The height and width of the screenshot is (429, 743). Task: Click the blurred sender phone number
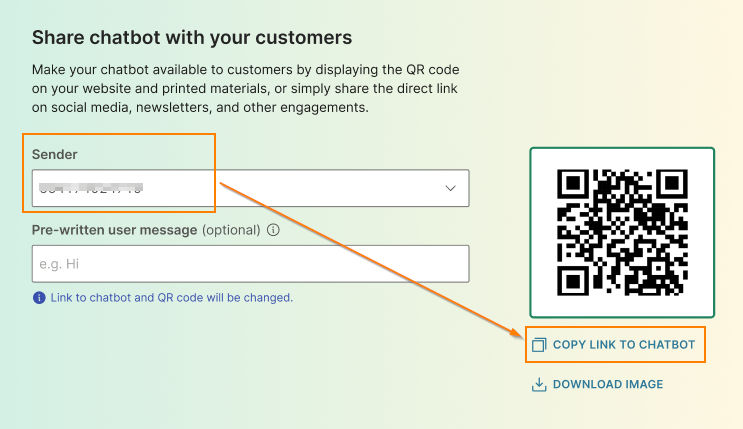click(91, 188)
